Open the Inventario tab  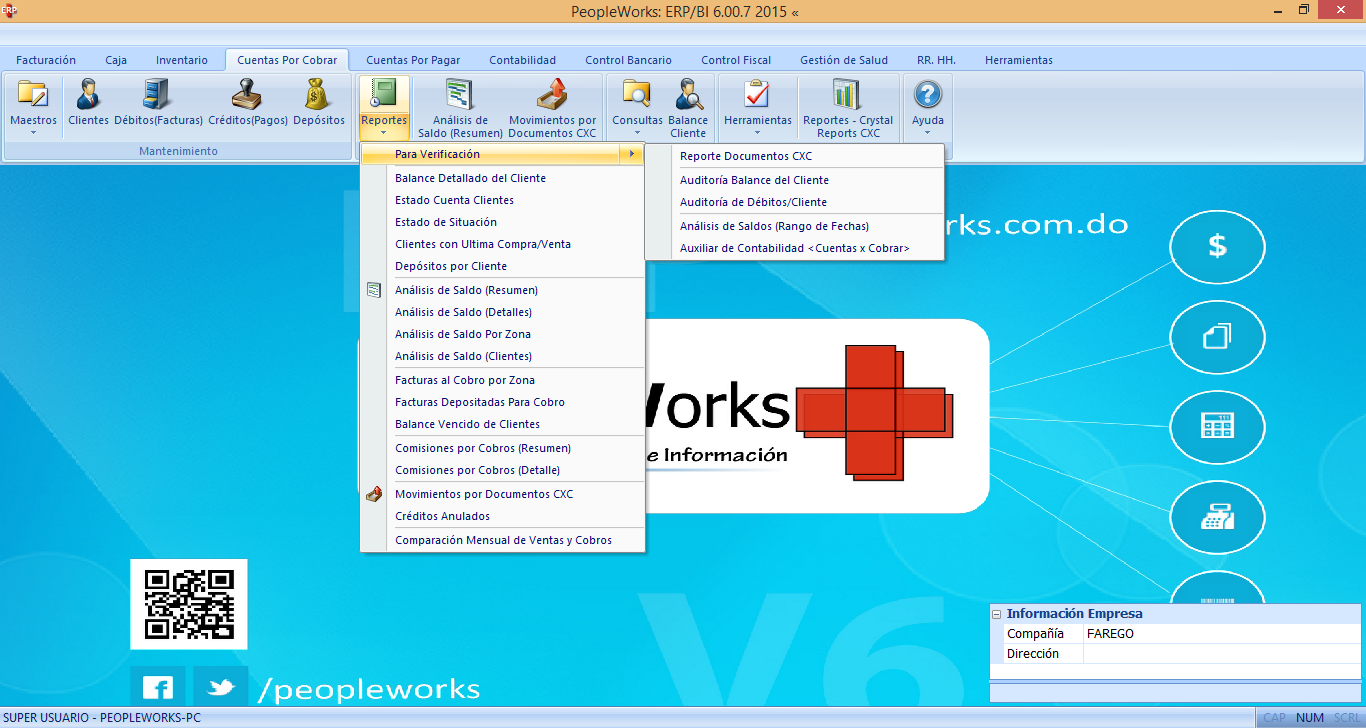click(182, 60)
